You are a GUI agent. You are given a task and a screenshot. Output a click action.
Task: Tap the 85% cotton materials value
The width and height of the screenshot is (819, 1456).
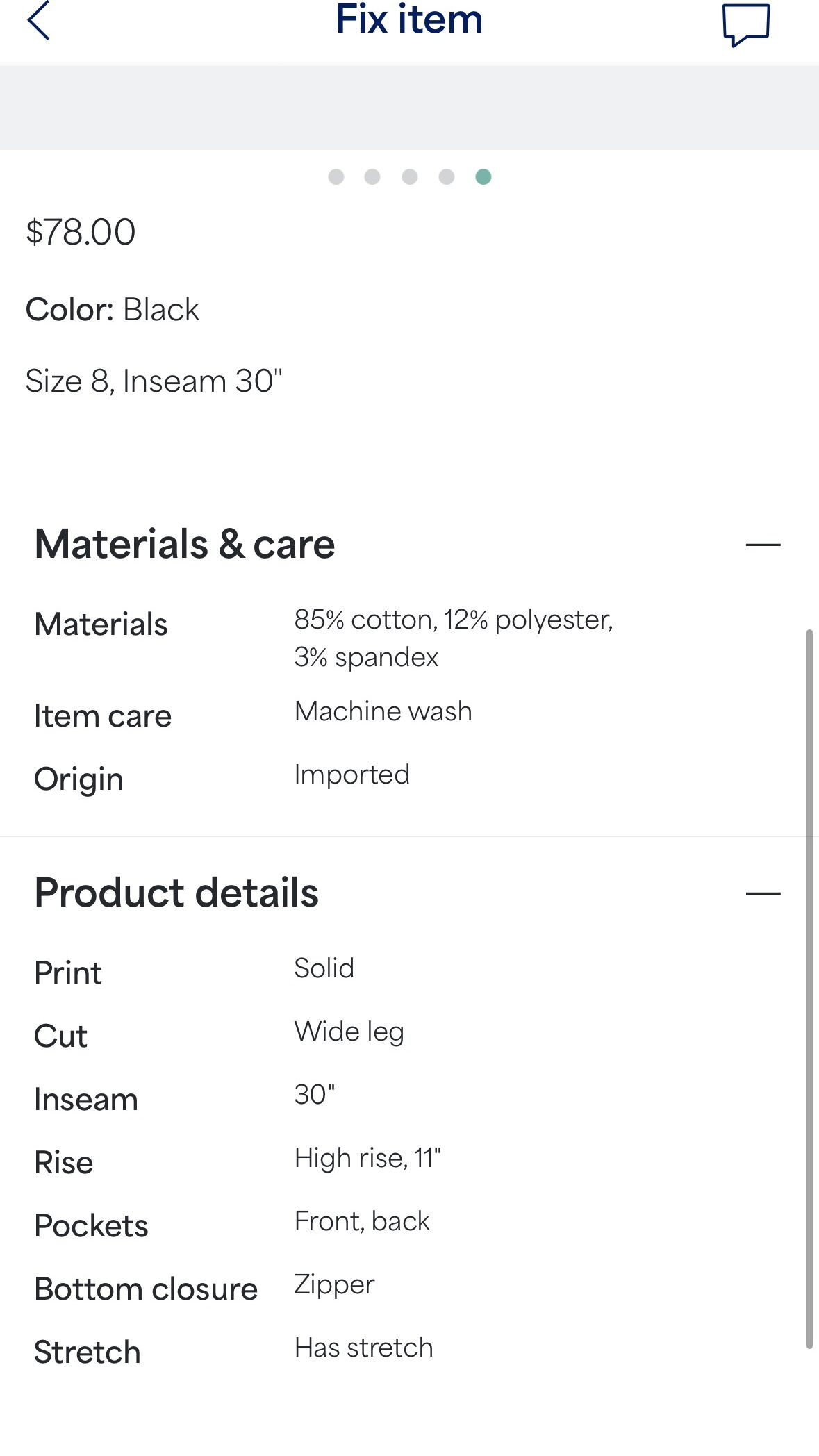point(453,638)
